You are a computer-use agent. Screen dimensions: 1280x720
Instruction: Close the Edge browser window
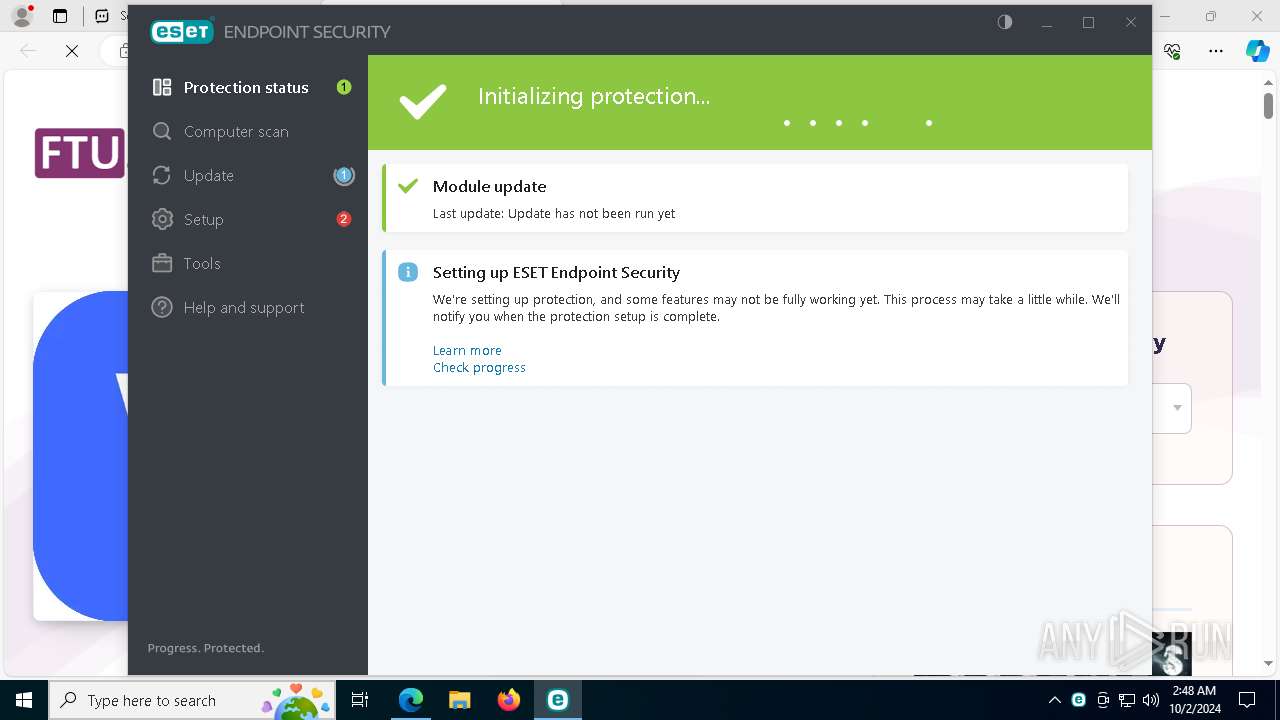1257,16
